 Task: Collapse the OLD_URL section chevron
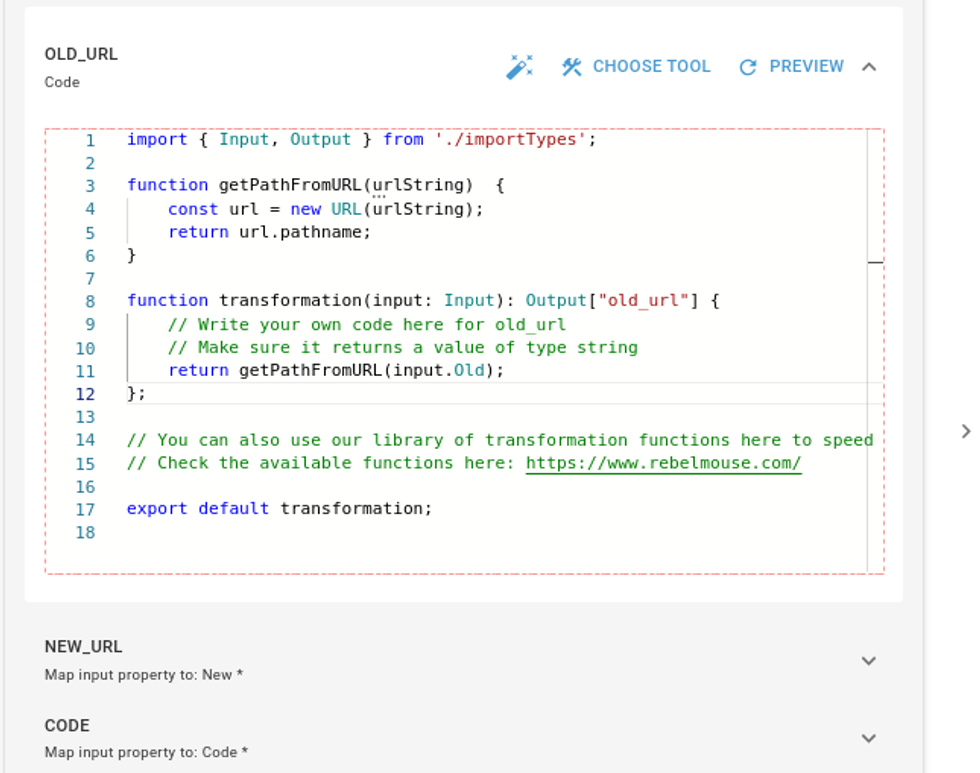pyautogui.click(x=869, y=67)
